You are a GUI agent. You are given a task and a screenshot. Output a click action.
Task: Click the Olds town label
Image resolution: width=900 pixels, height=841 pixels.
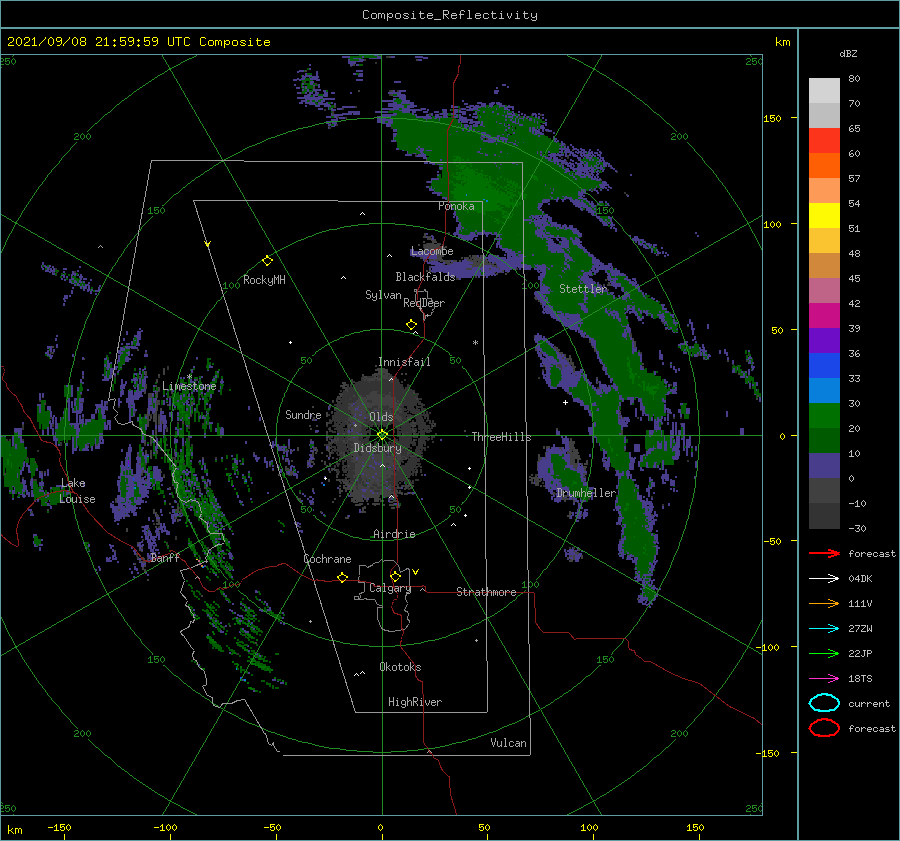381,417
